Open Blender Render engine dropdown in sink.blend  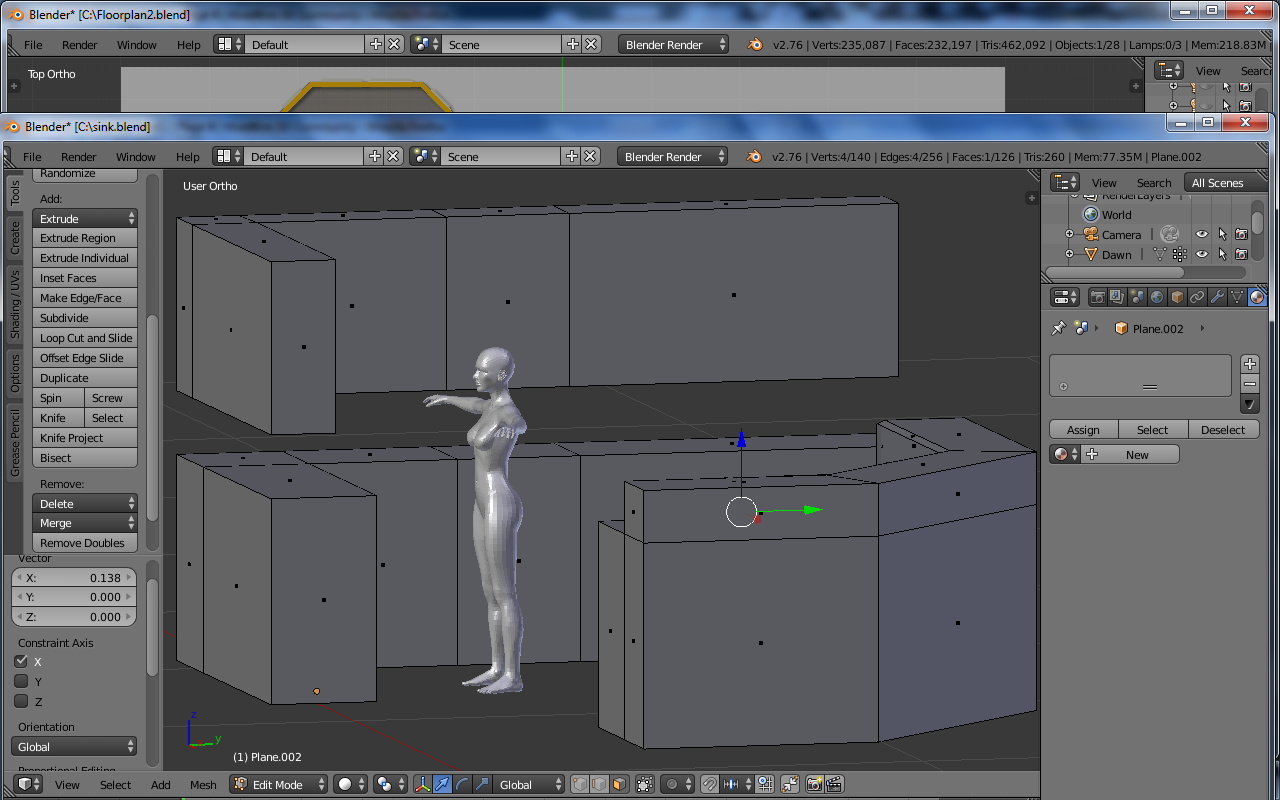pos(673,157)
